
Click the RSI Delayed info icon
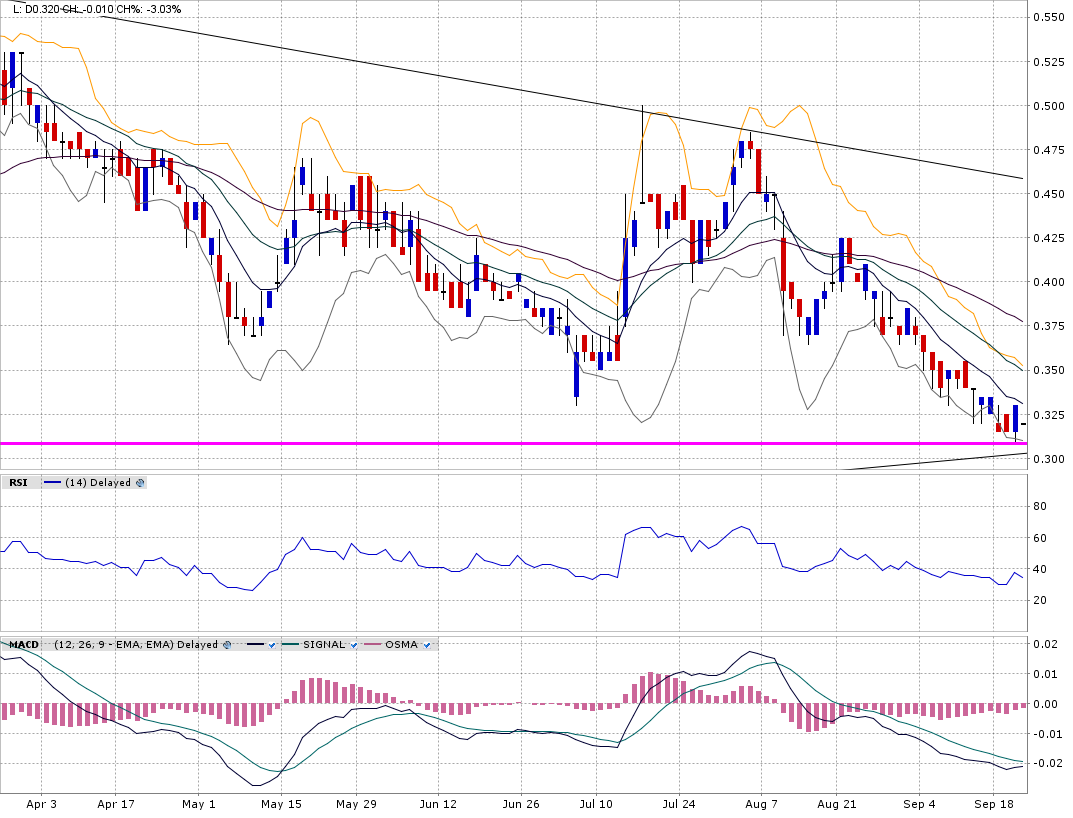[140, 483]
